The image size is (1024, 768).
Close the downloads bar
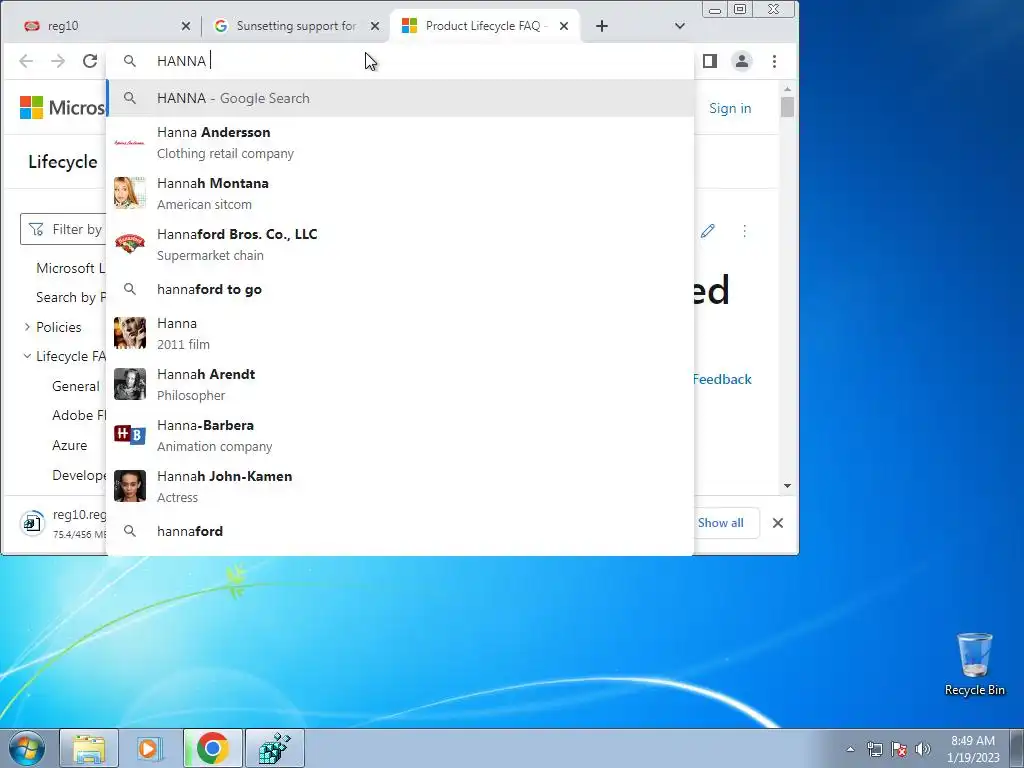point(778,523)
